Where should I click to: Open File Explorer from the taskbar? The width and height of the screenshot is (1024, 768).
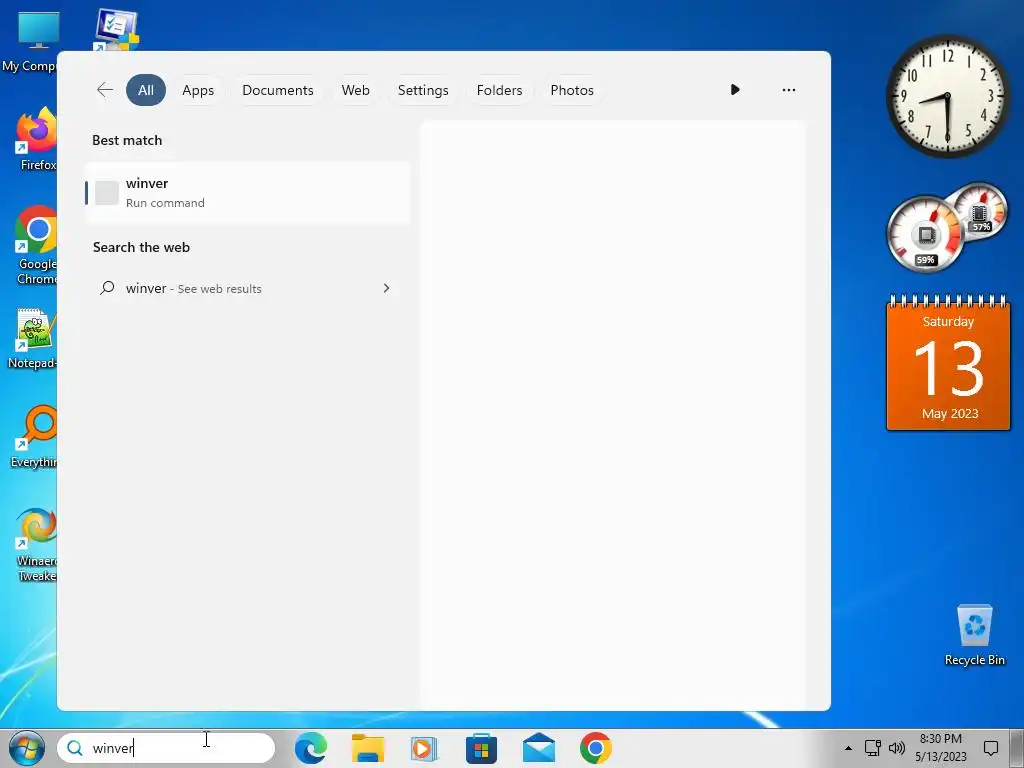368,748
